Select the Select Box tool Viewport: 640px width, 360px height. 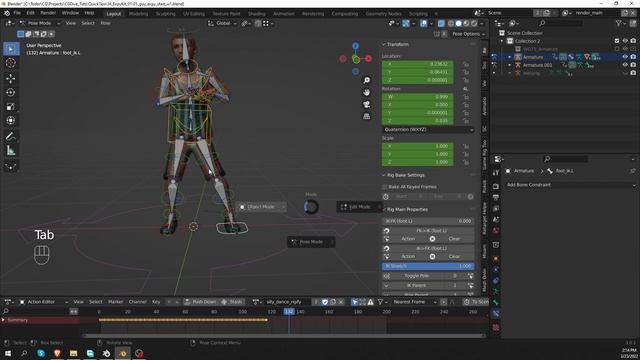(11, 49)
